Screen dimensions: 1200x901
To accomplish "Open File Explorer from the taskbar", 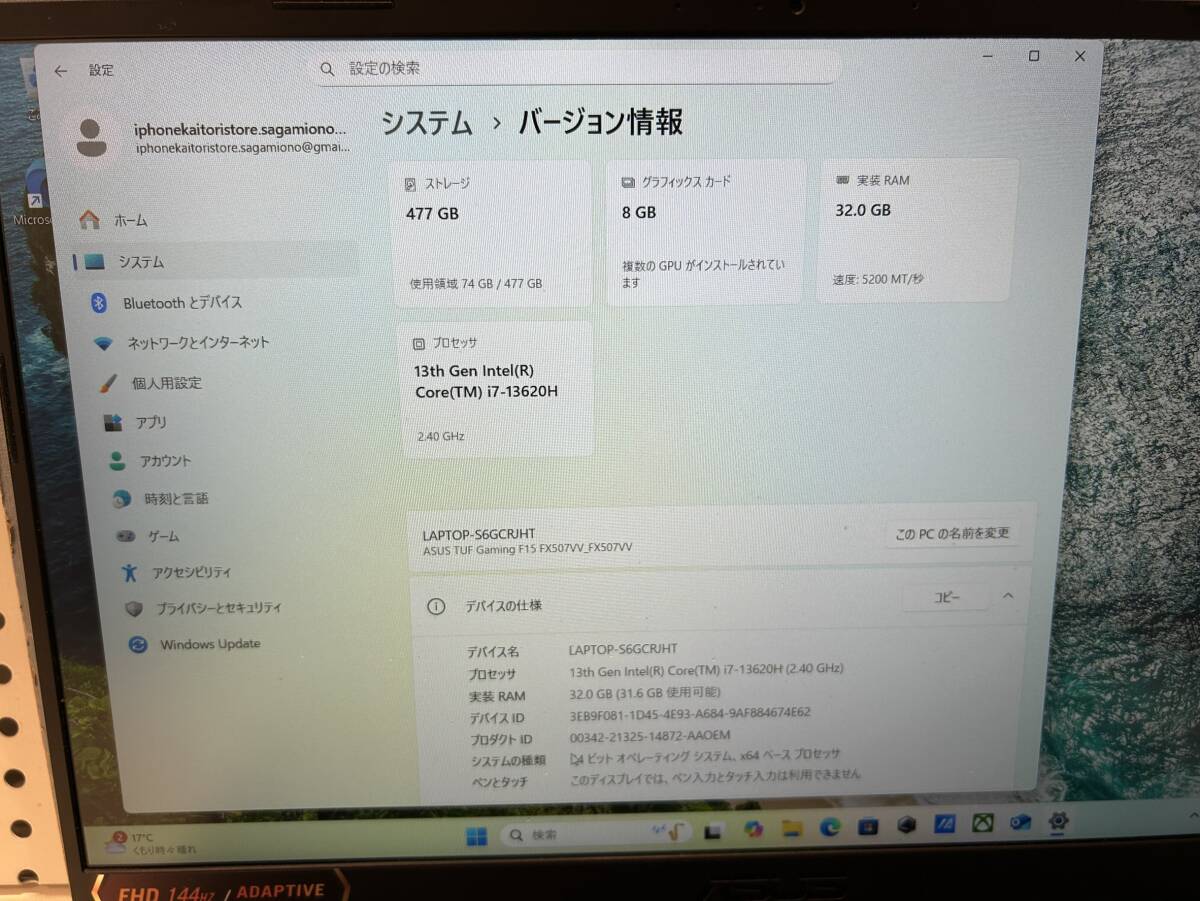I will pos(792,828).
